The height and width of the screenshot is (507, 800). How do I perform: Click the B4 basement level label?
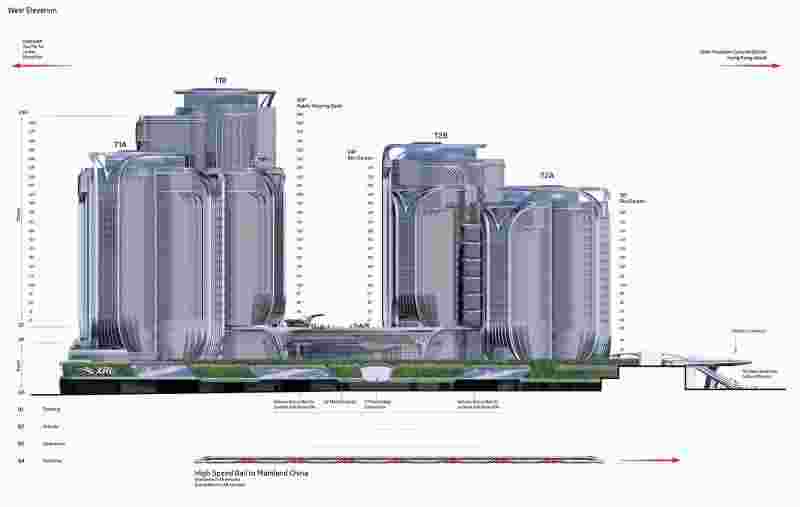[21, 461]
